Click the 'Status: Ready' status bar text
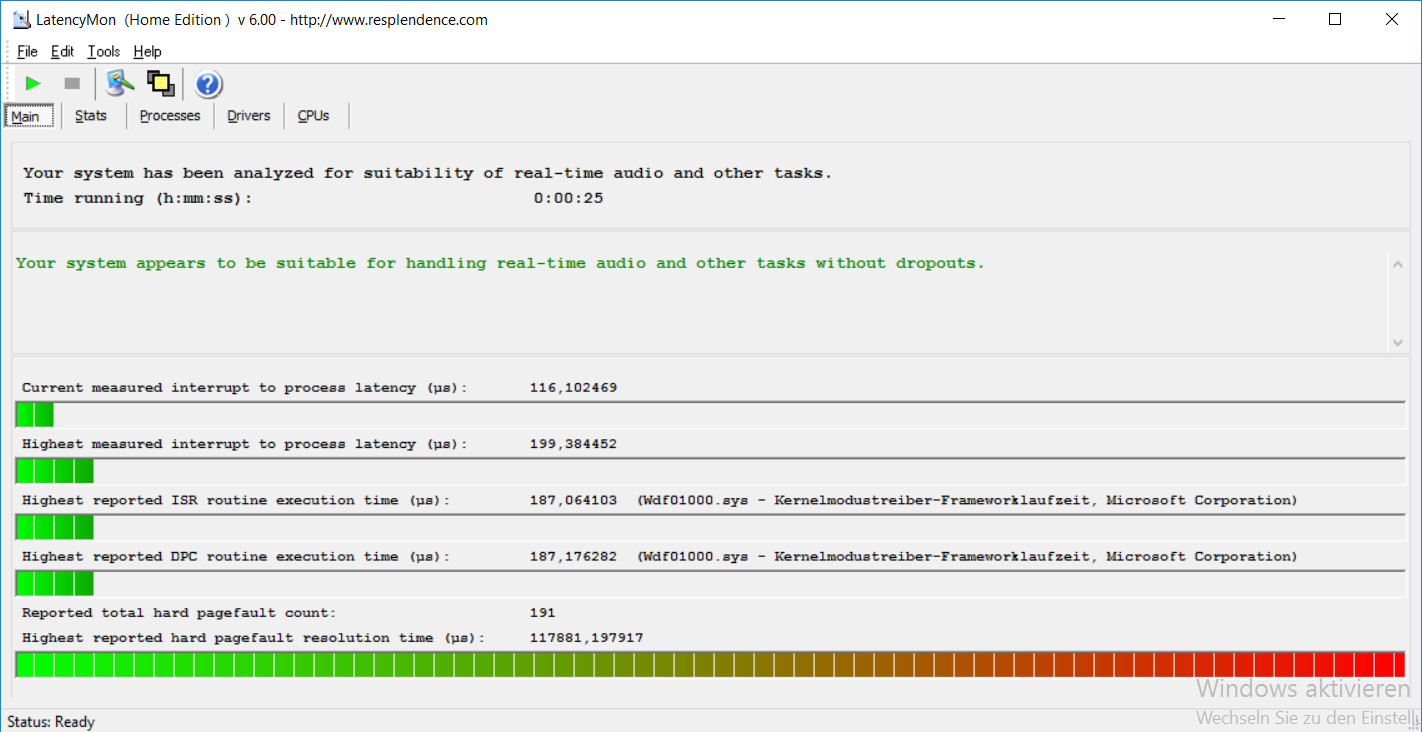The width and height of the screenshot is (1422, 732). coord(51,722)
